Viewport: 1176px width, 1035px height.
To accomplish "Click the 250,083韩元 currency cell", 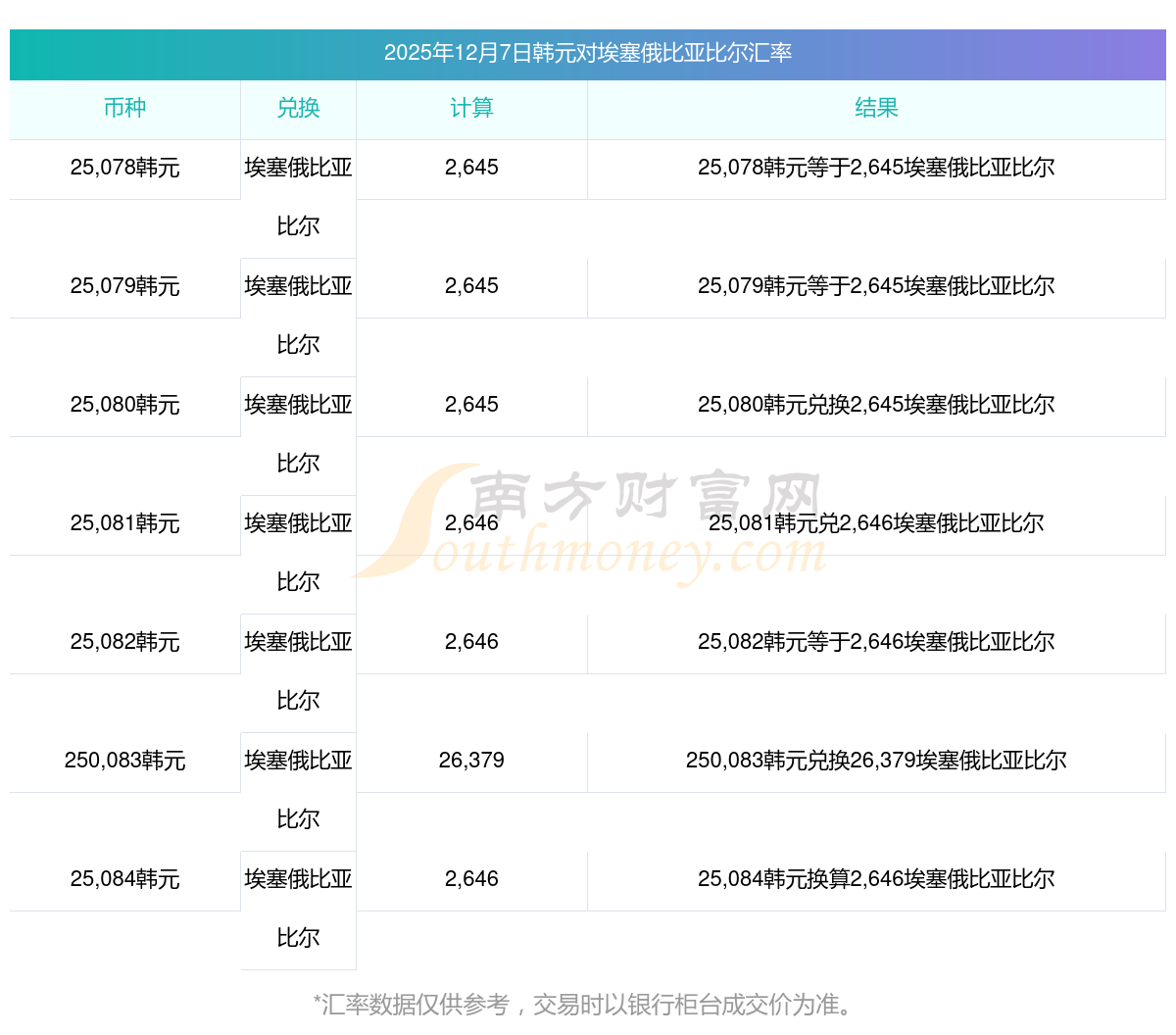I will click(124, 761).
